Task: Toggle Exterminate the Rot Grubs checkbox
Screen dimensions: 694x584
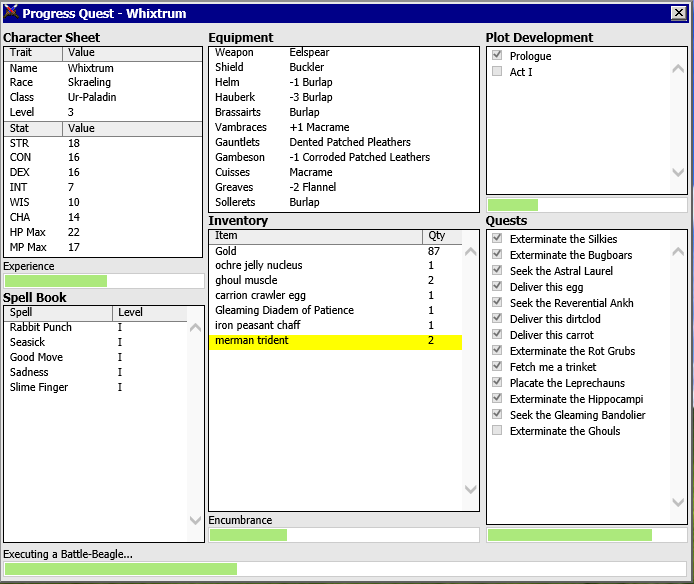Action: (497, 350)
